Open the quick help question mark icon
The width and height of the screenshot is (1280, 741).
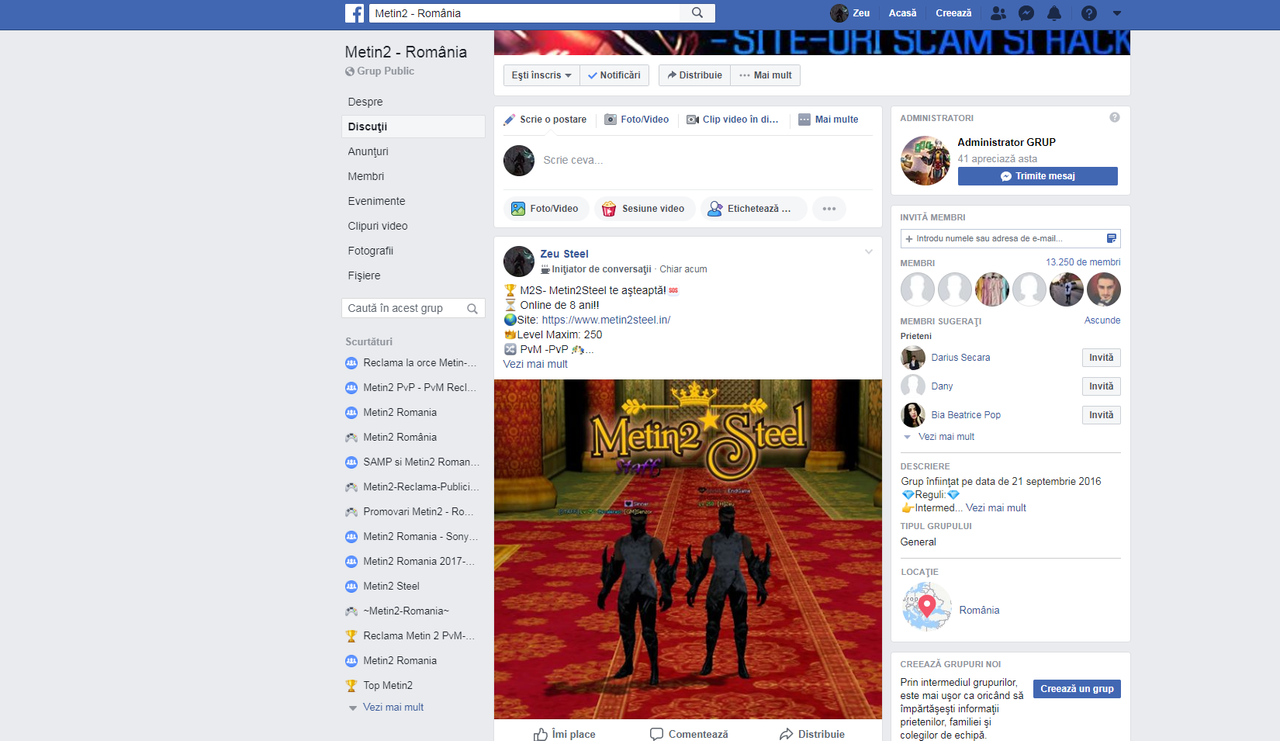tap(1089, 13)
